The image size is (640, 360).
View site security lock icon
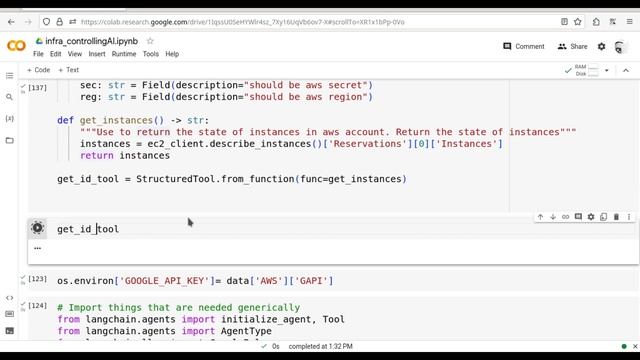click(60, 22)
